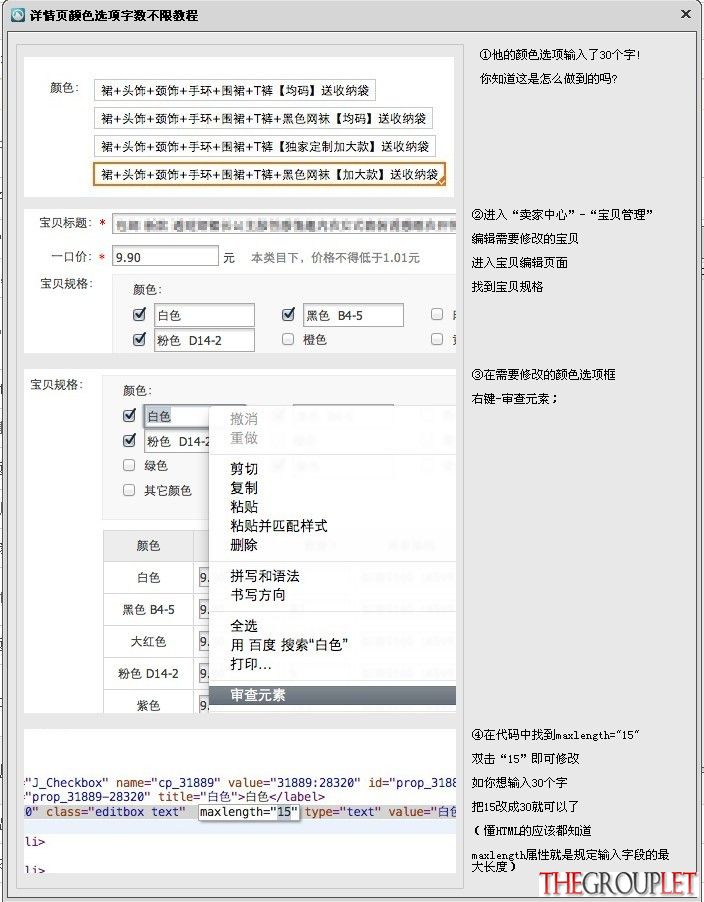This screenshot has width=704, height=902.
Task: Toggle the 白色 checkbox beside the context menu
Action: point(129,415)
